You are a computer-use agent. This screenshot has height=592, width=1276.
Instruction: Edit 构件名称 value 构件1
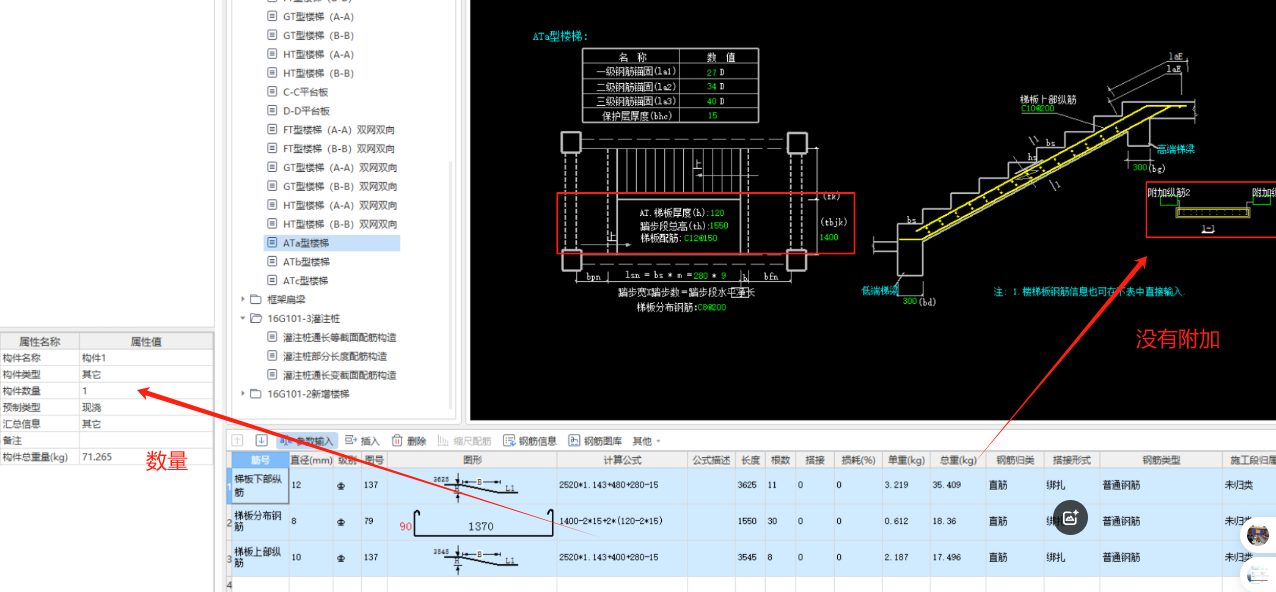point(146,357)
